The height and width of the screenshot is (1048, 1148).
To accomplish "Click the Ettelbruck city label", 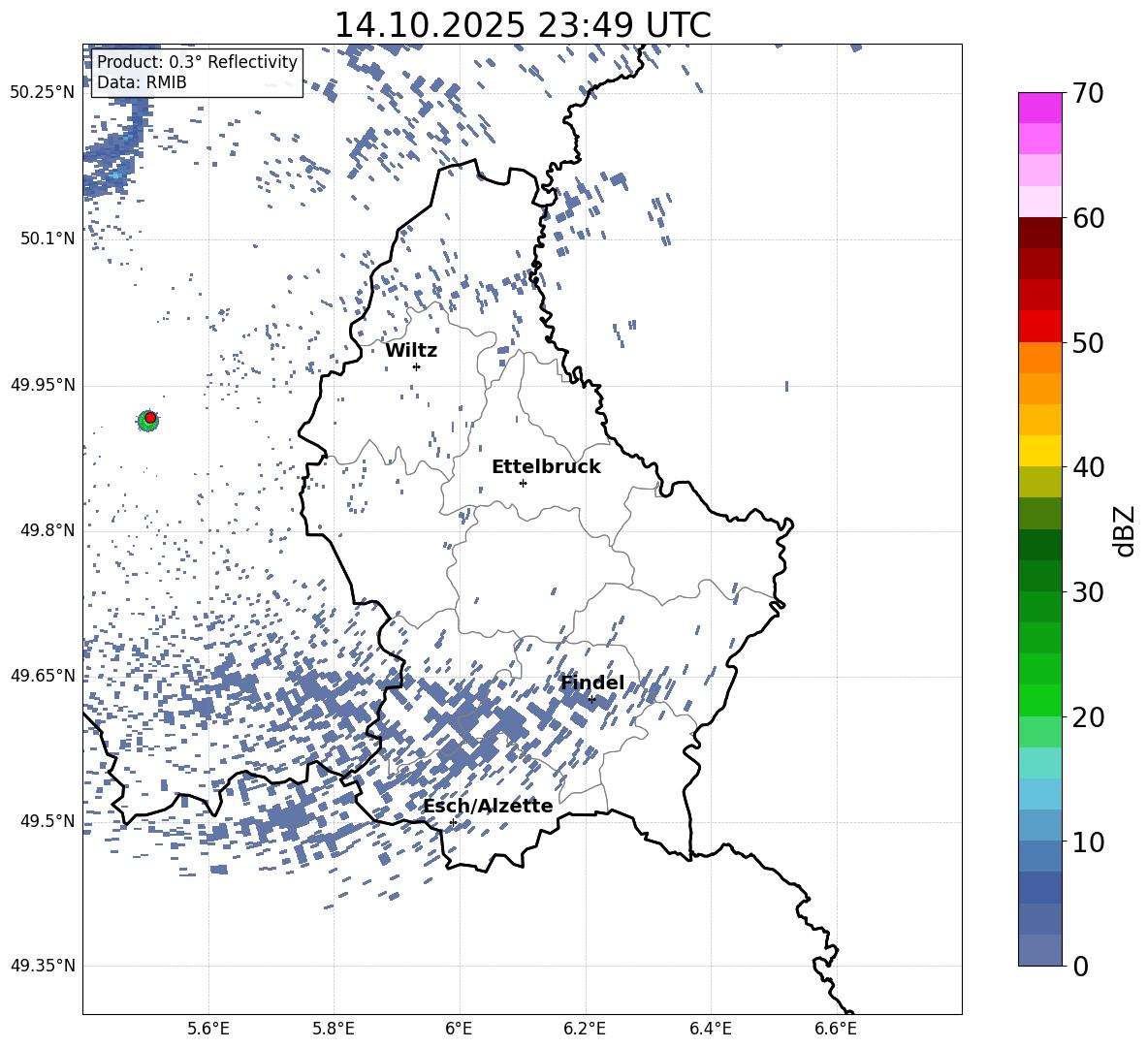I will point(546,467).
